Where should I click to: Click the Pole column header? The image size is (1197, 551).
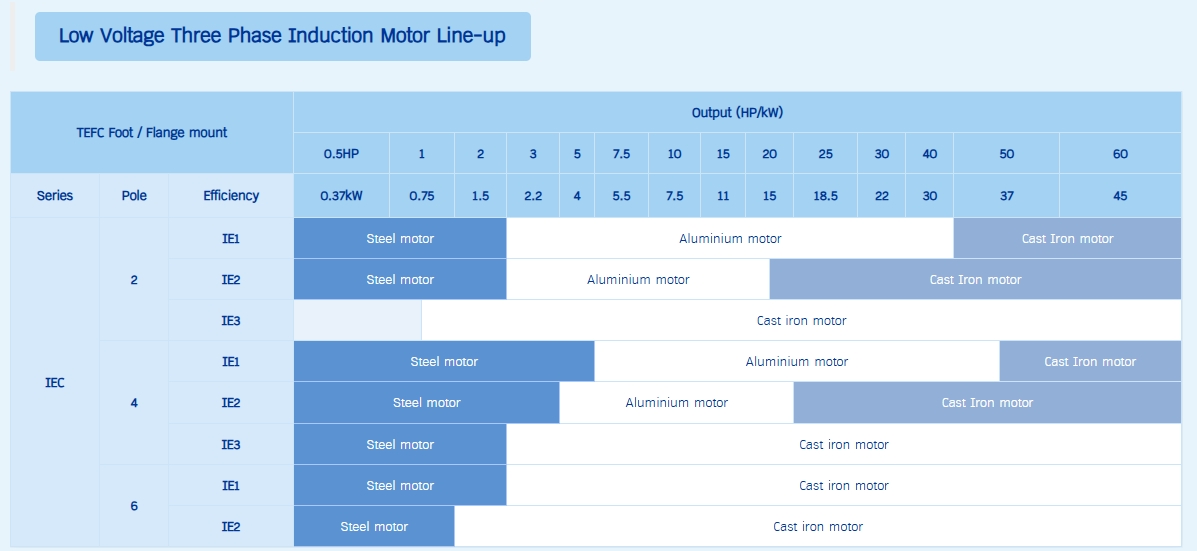(x=134, y=196)
